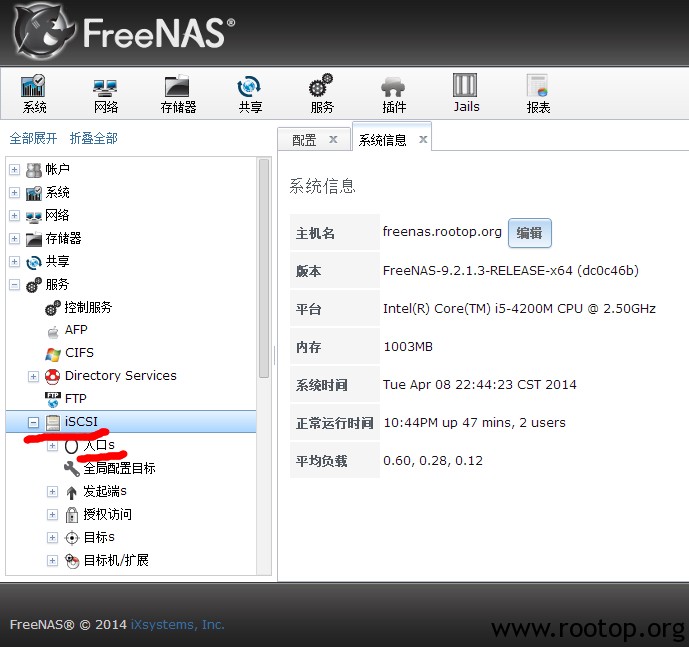Viewport: 689px width, 647px height.
Task: Click the 目标机/扩展 icon
Action: pyautogui.click(x=72, y=561)
